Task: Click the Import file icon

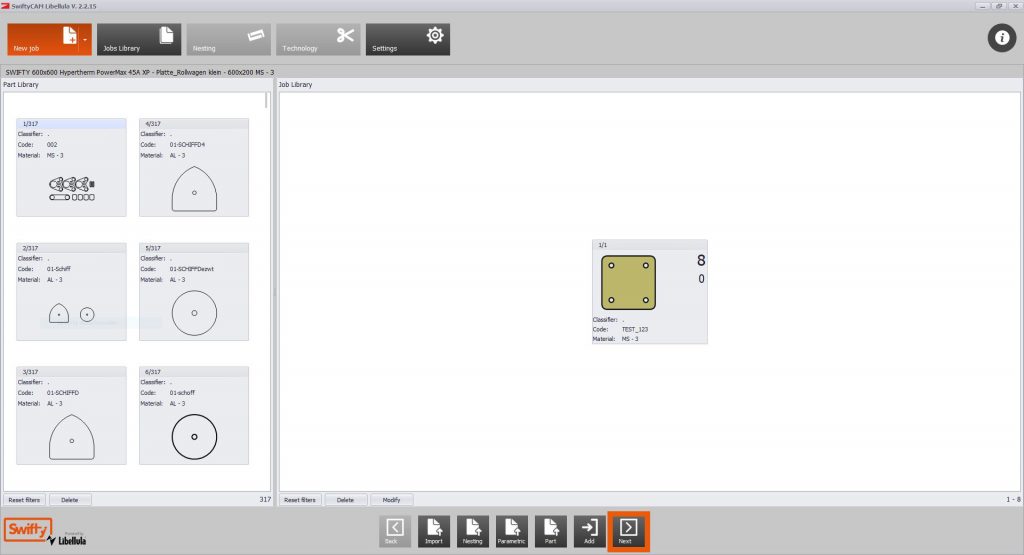Action: tap(433, 530)
